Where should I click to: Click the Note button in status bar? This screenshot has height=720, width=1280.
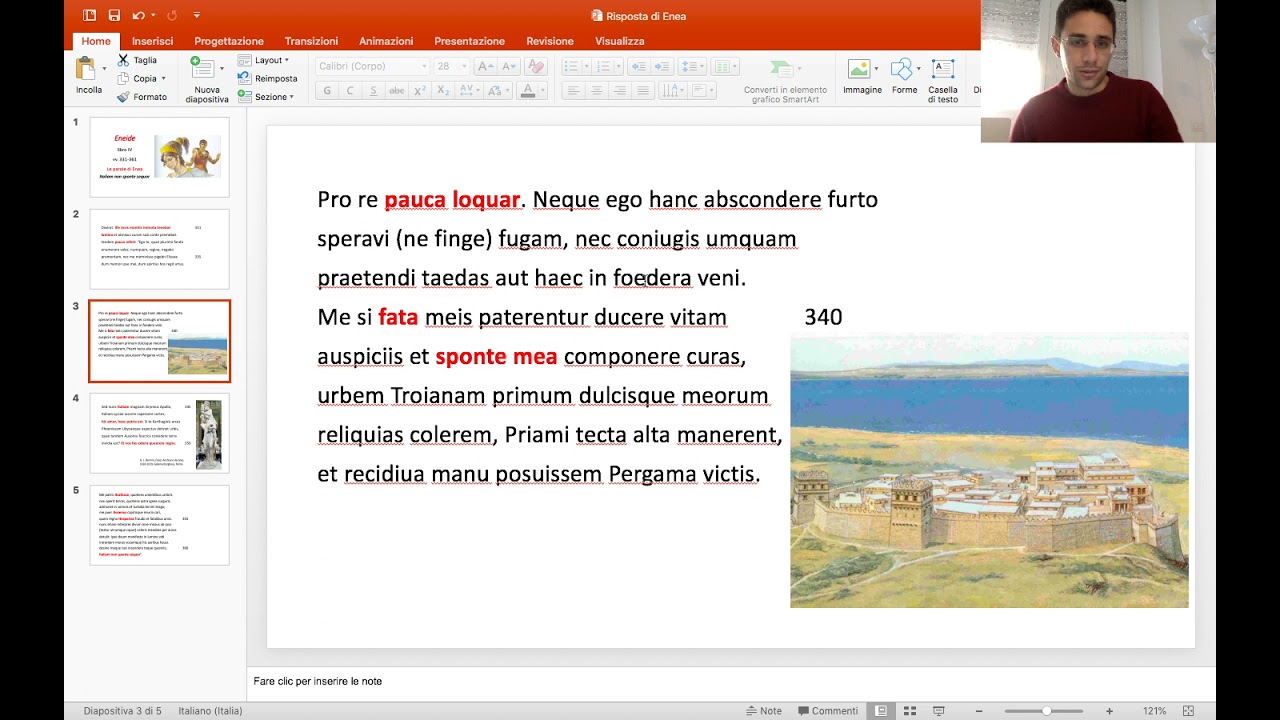pyautogui.click(x=764, y=711)
